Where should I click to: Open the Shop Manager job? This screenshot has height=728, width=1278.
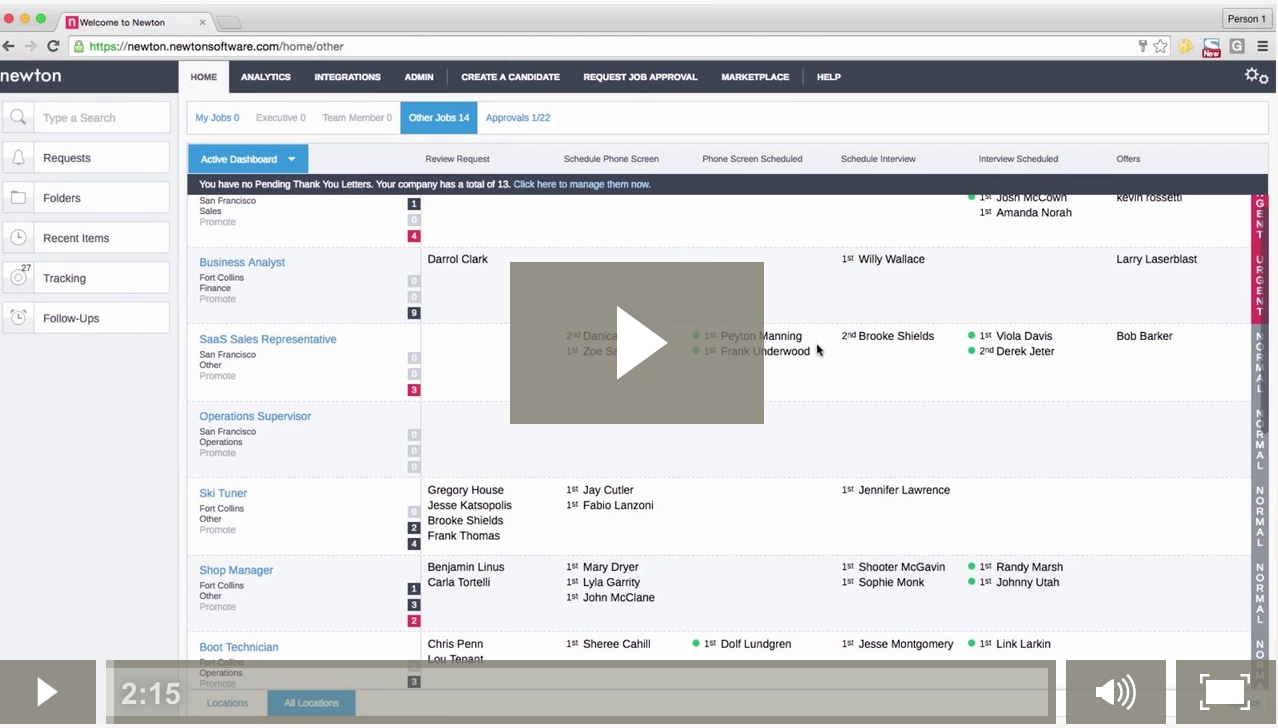(x=236, y=570)
